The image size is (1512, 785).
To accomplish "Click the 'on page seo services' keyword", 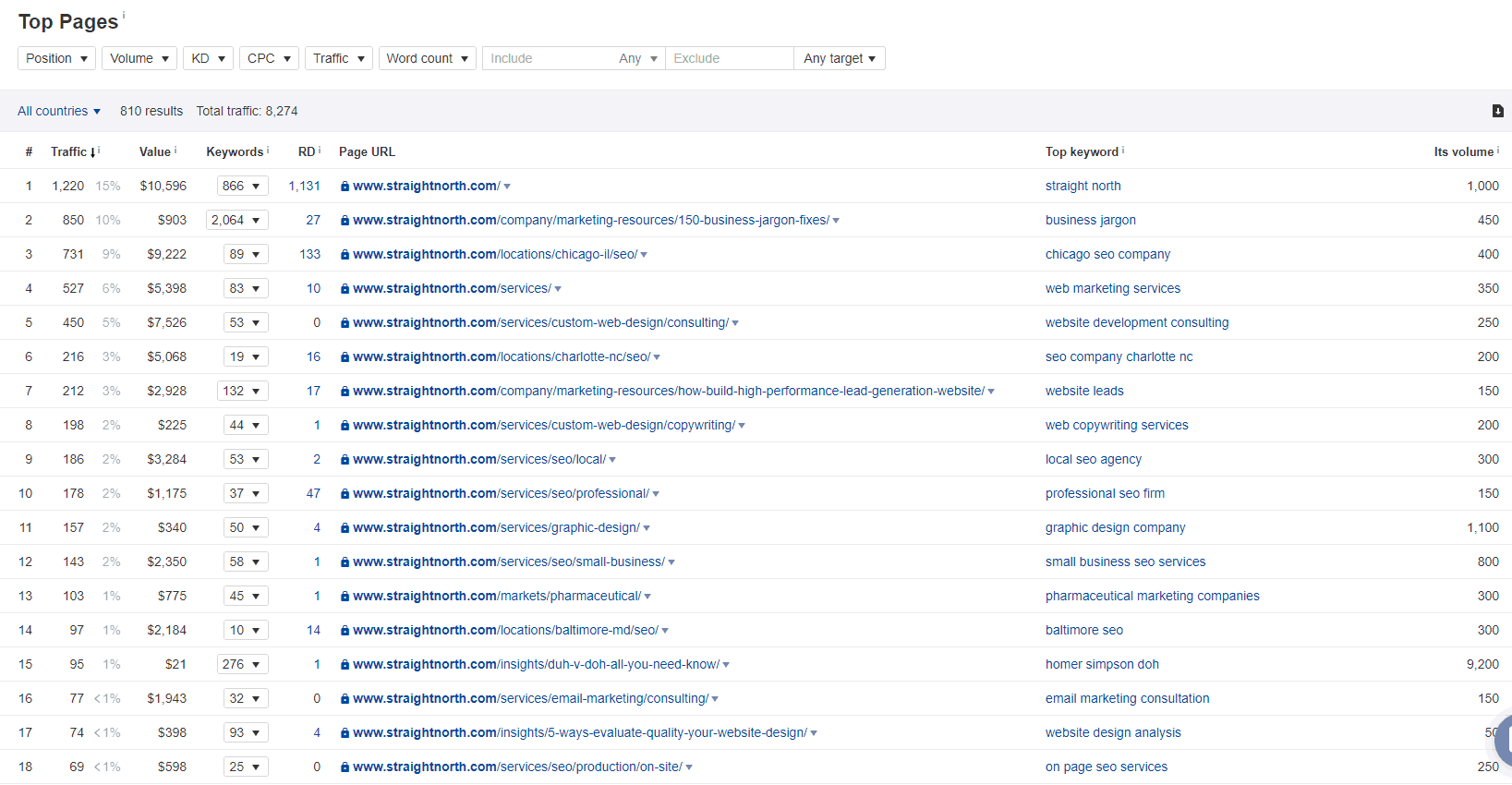I will coord(1106,767).
